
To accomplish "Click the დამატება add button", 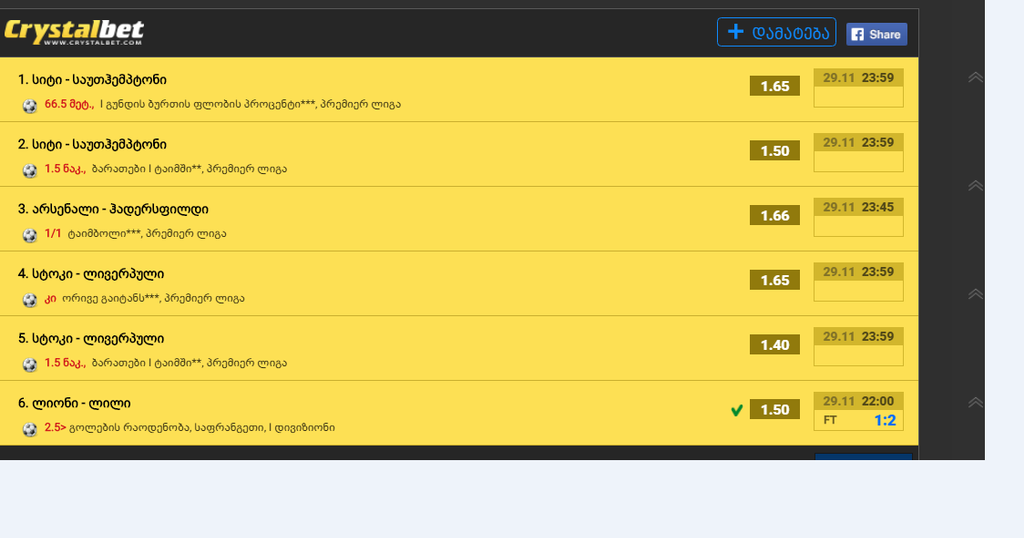I will [776, 32].
